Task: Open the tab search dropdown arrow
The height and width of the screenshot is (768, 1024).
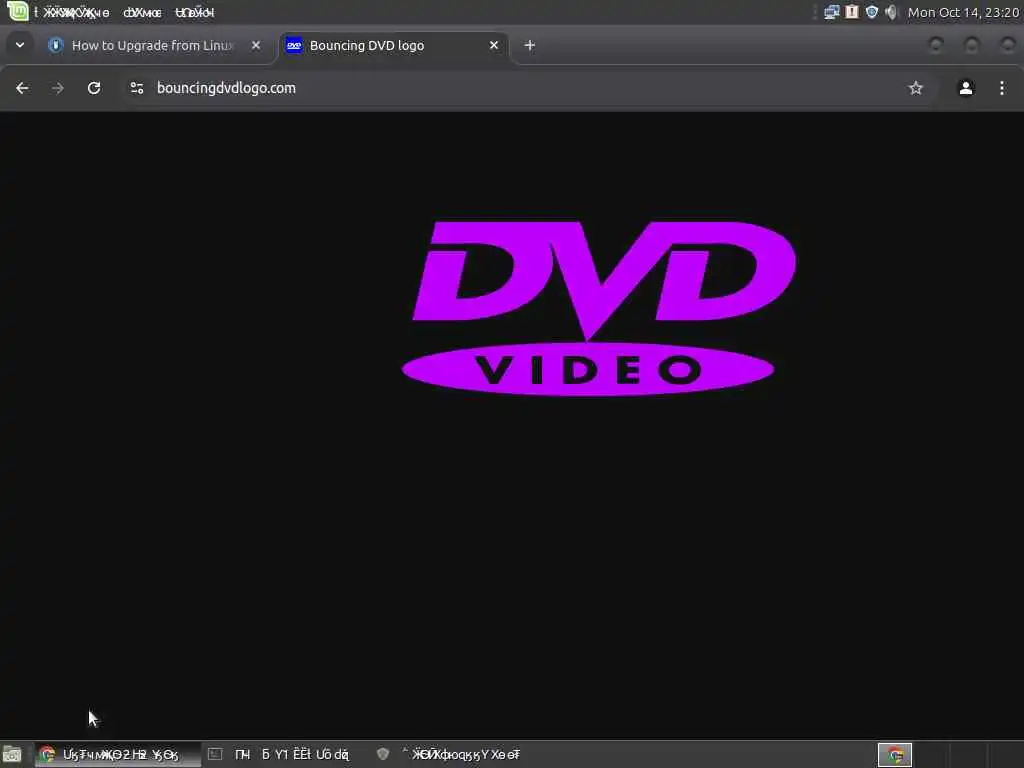Action: tap(20, 45)
